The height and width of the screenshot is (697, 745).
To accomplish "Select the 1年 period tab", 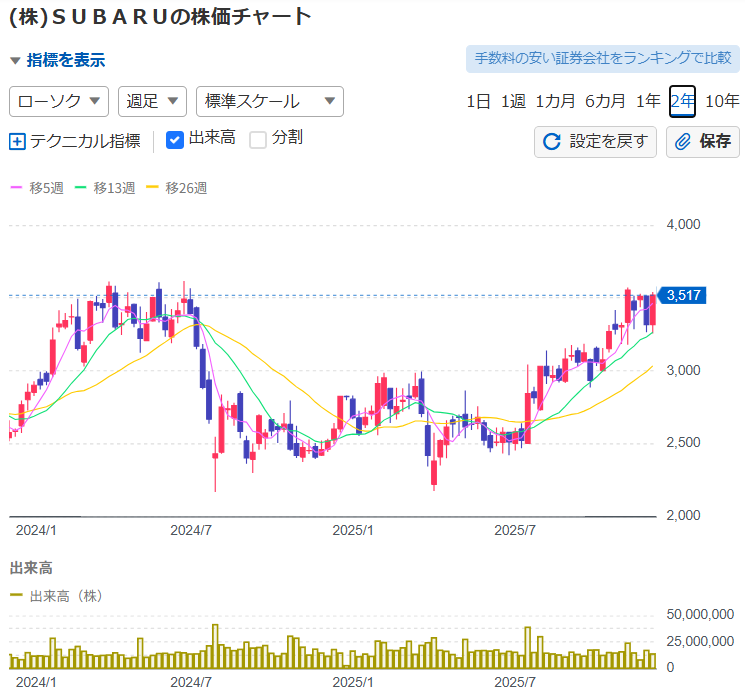I will click(x=648, y=101).
